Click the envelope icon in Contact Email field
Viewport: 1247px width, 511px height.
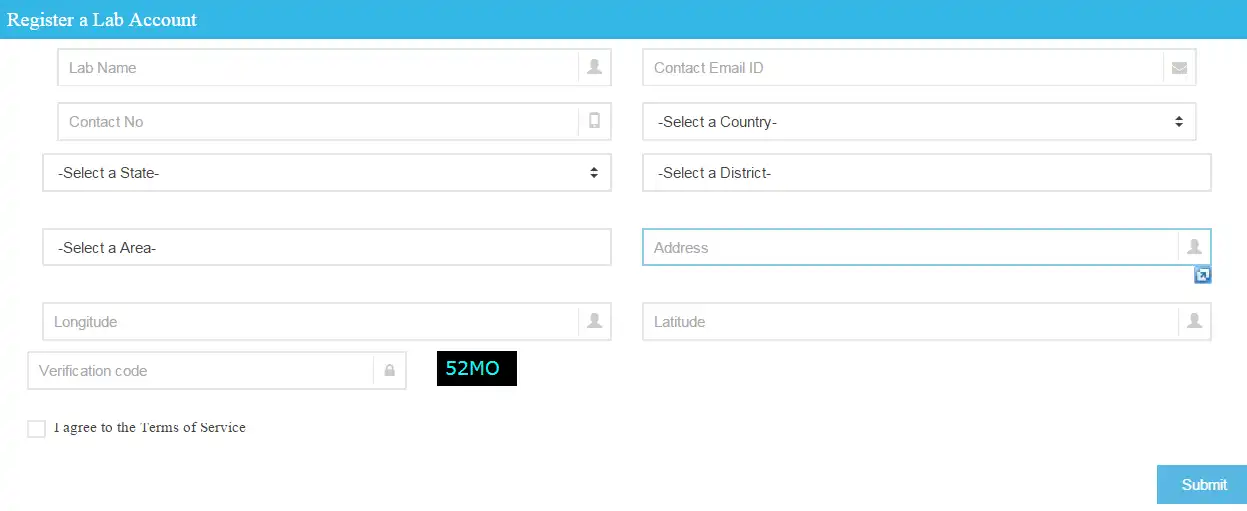pos(1180,68)
